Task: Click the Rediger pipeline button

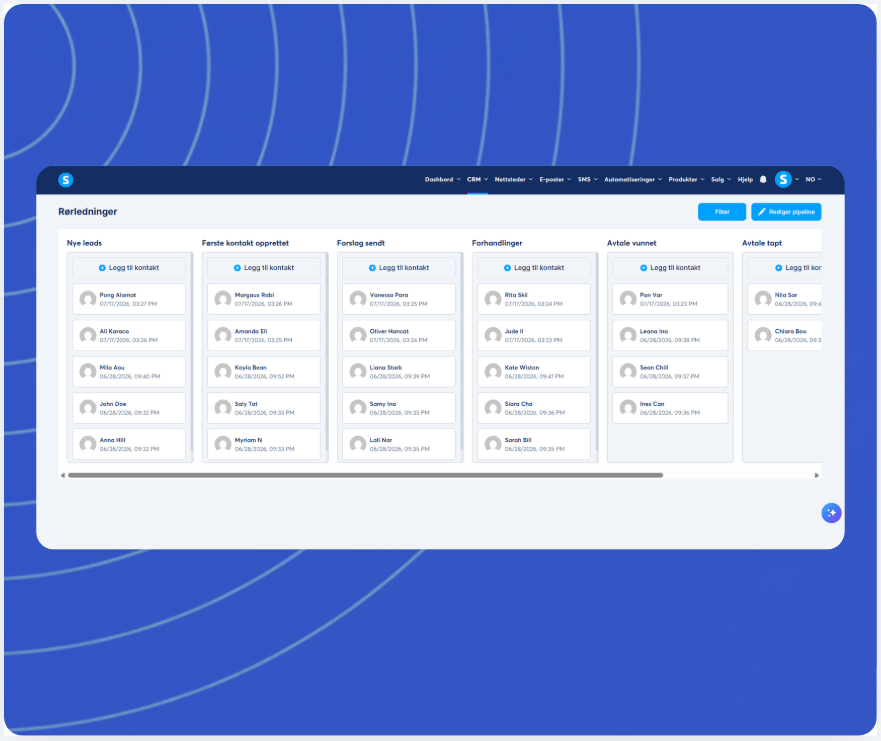Action: (x=786, y=212)
